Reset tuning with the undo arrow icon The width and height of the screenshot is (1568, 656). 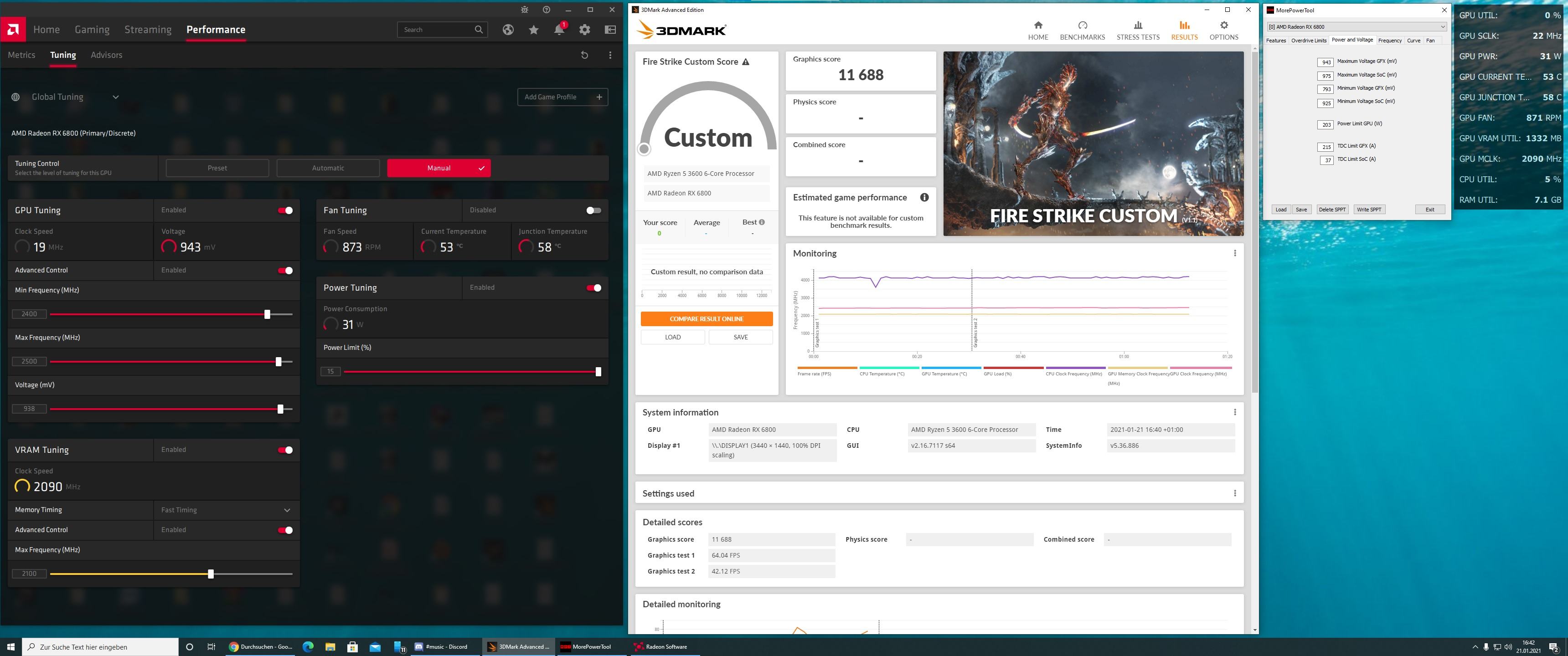pos(584,55)
